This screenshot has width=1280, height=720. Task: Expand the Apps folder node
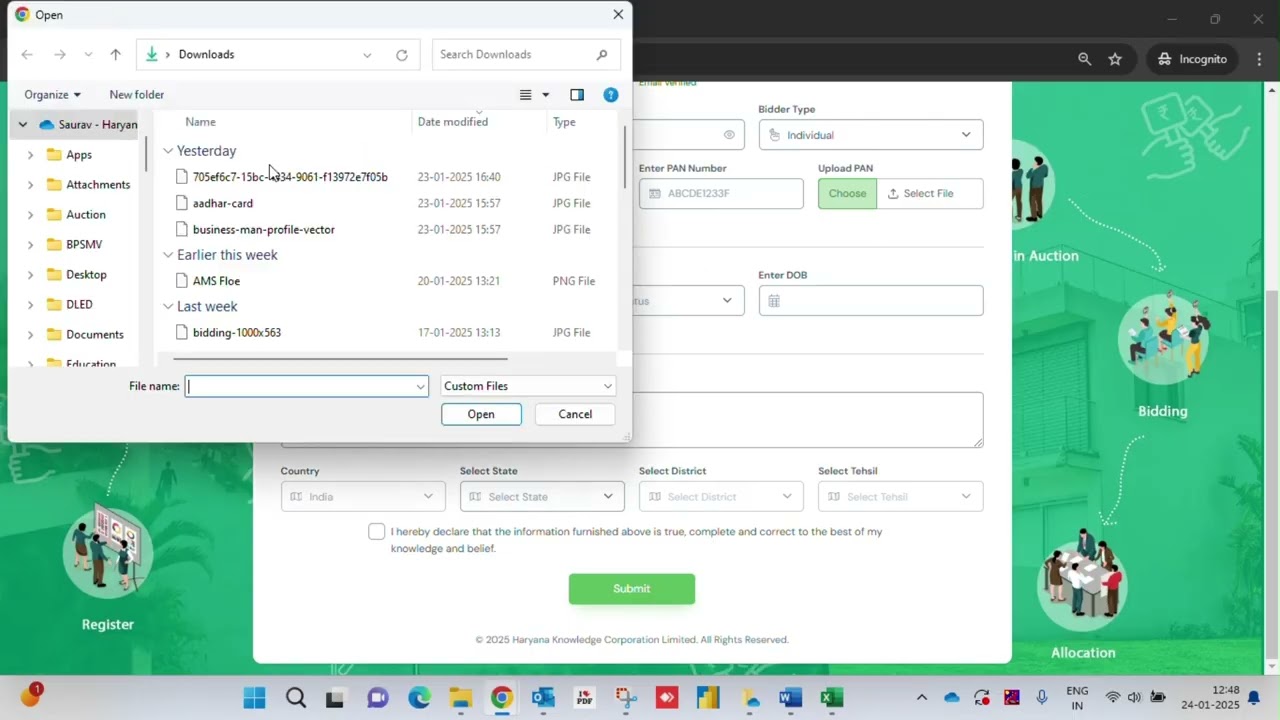pos(30,155)
